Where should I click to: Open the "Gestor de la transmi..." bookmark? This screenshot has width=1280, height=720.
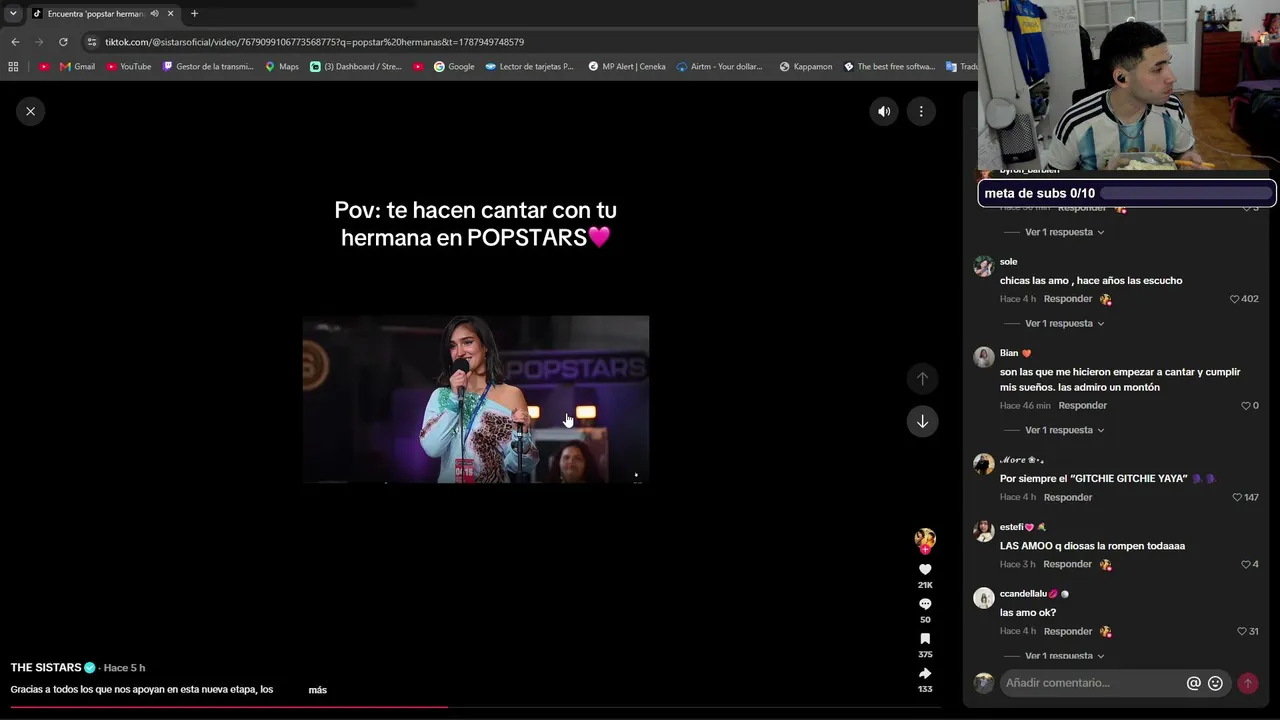(208, 67)
